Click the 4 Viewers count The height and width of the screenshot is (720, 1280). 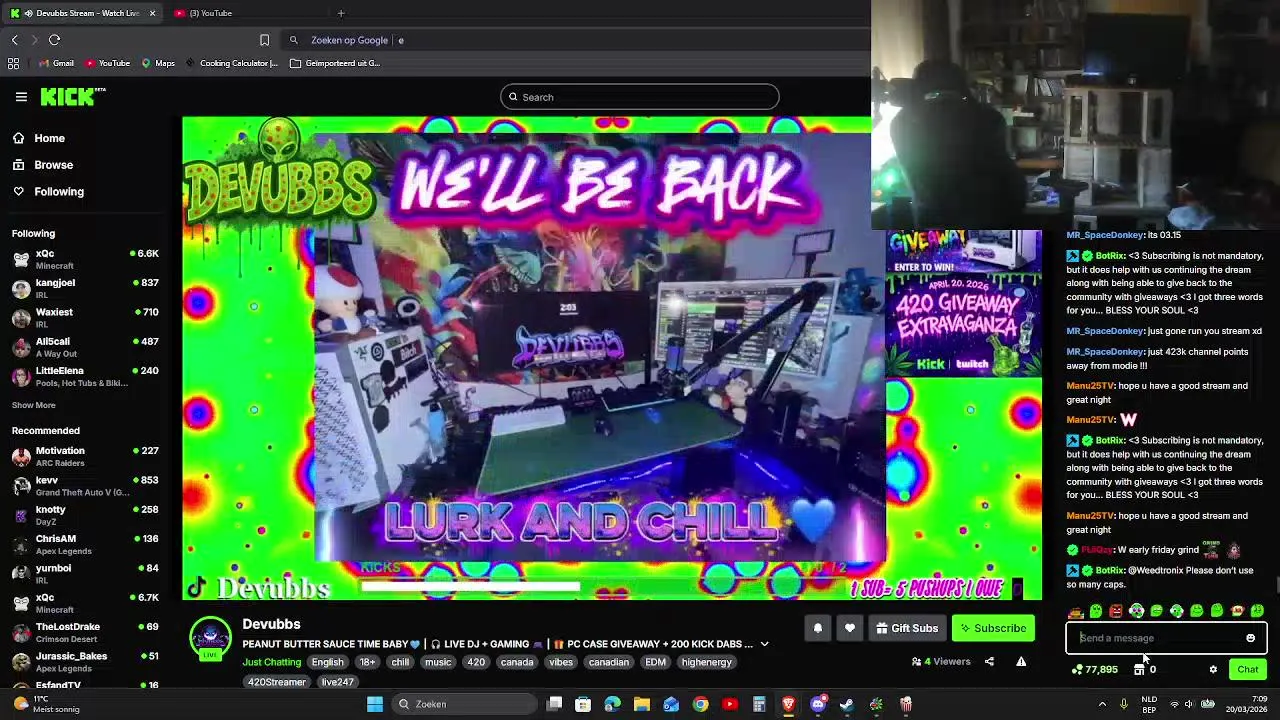click(941, 661)
